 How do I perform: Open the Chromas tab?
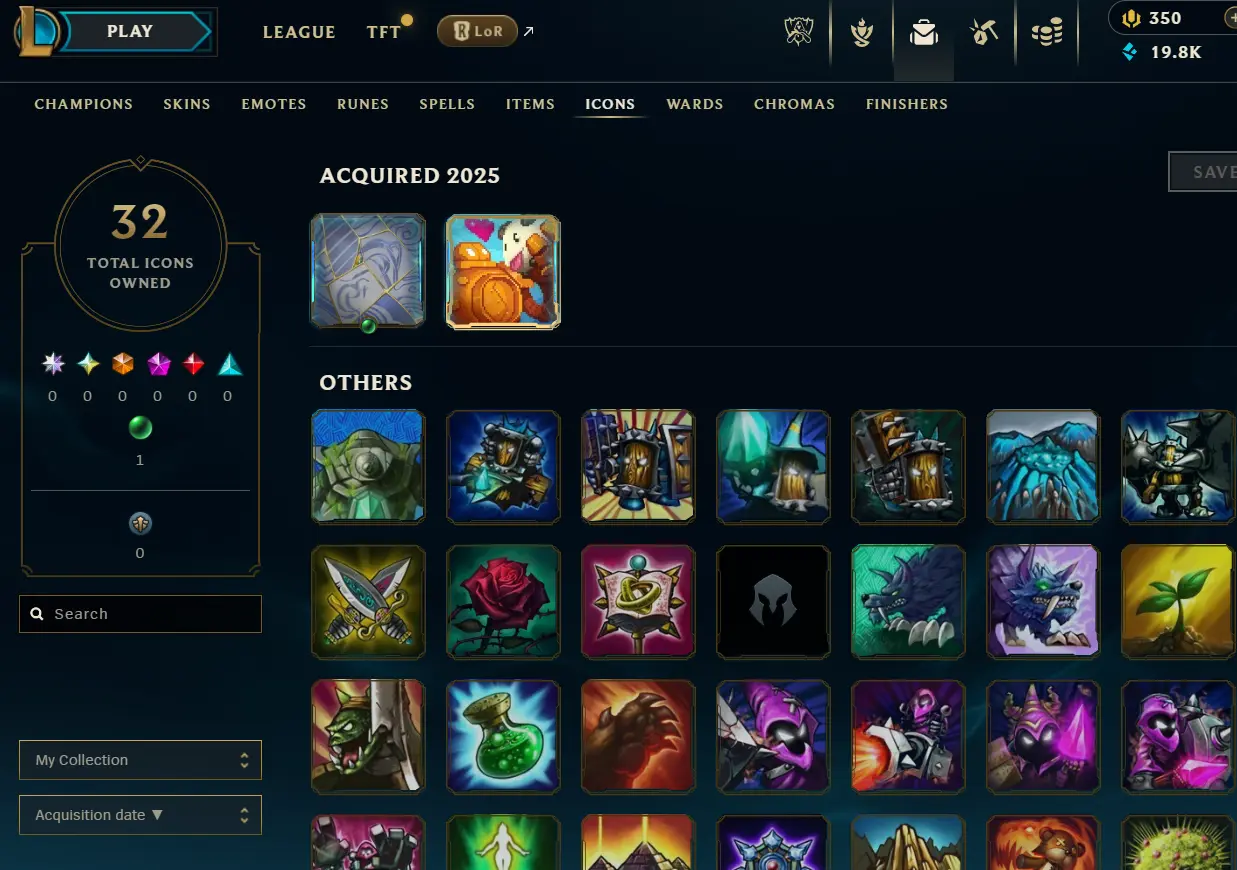pos(794,104)
